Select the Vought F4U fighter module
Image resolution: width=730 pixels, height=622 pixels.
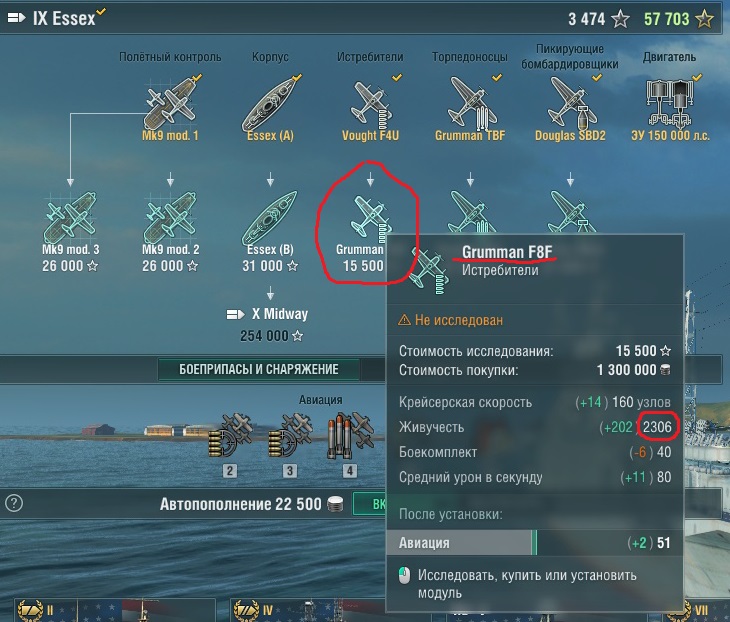coord(370,108)
